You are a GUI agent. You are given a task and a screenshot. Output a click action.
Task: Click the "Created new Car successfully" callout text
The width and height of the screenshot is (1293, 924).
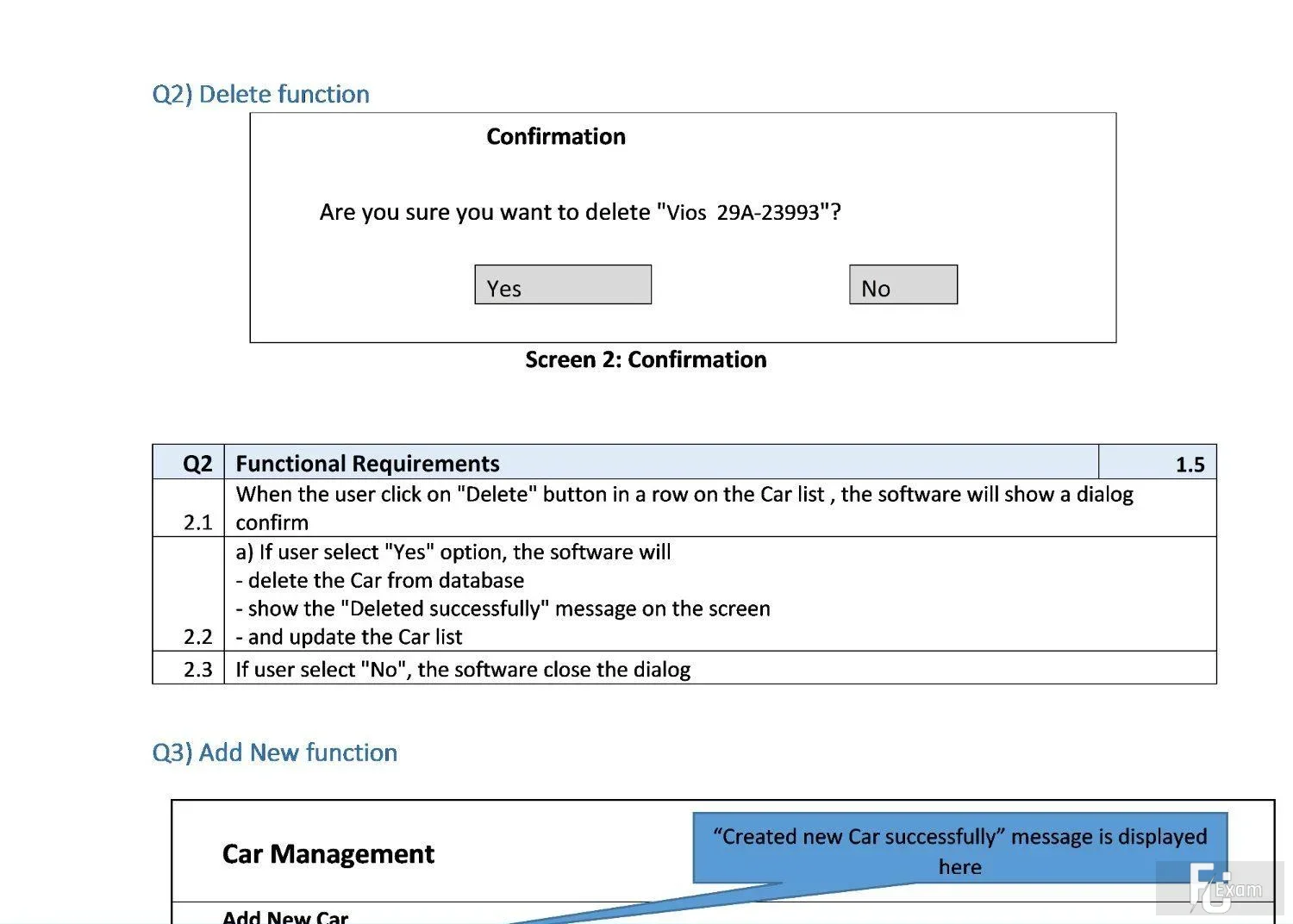point(960,852)
